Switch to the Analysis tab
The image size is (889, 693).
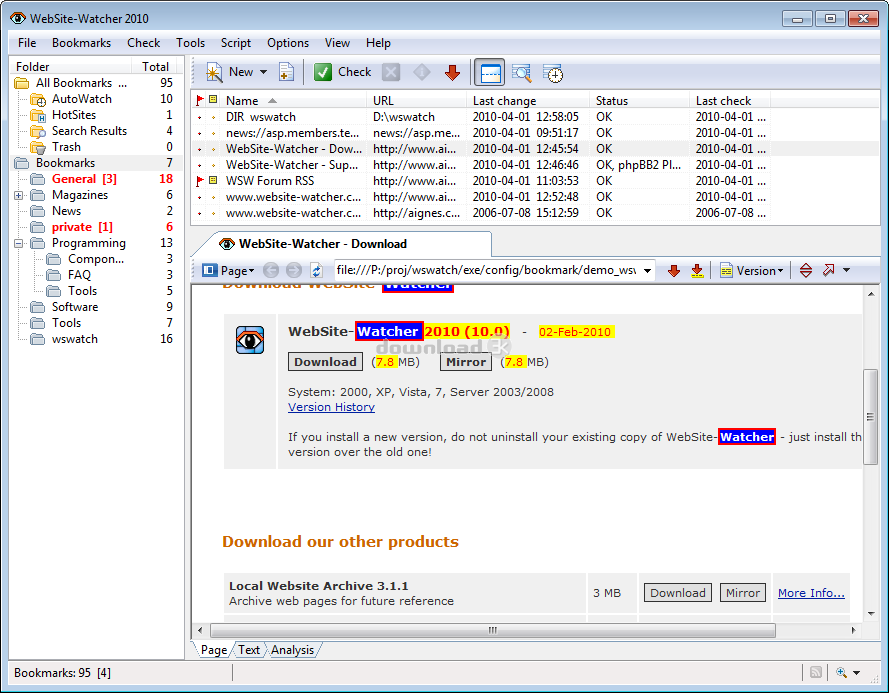(292, 650)
